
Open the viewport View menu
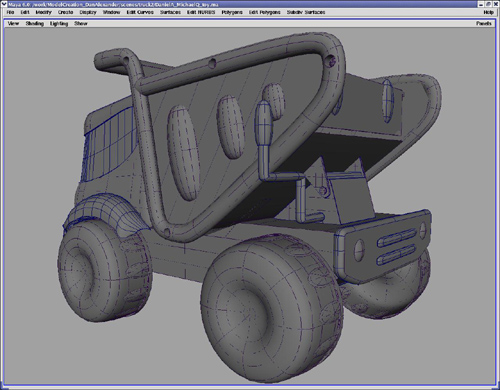(x=13, y=23)
